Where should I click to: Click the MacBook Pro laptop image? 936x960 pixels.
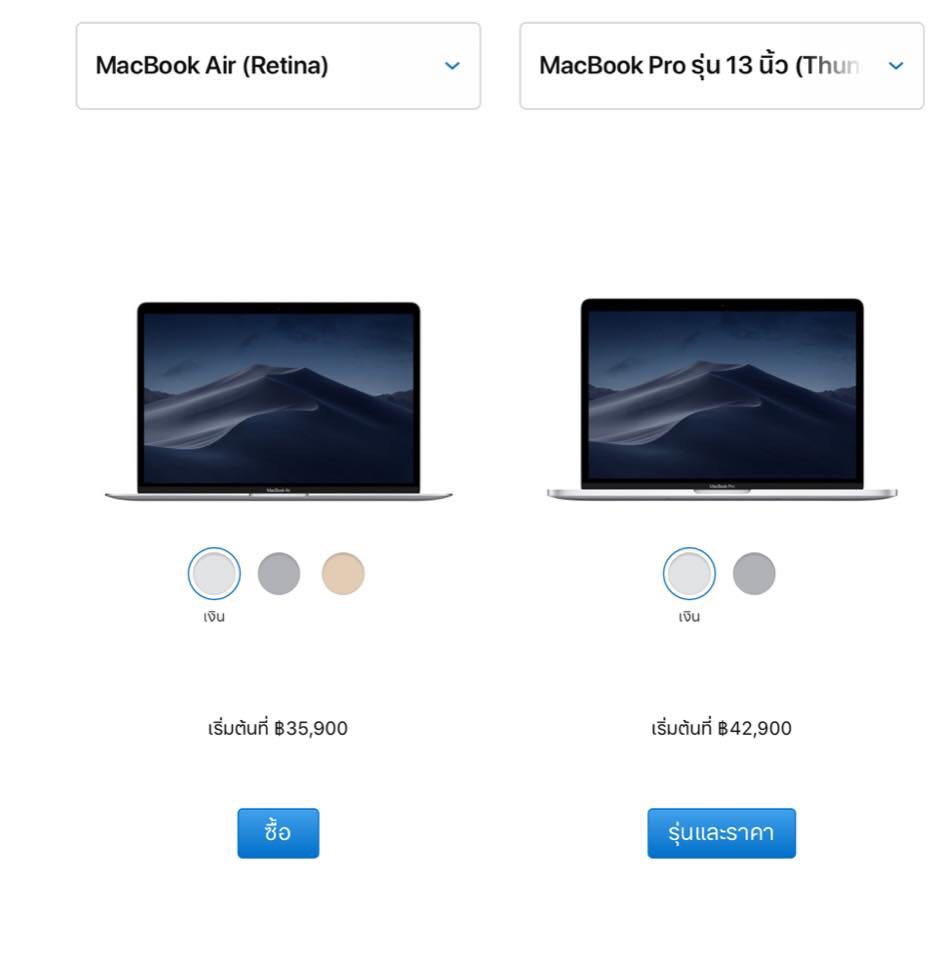[x=722, y=400]
